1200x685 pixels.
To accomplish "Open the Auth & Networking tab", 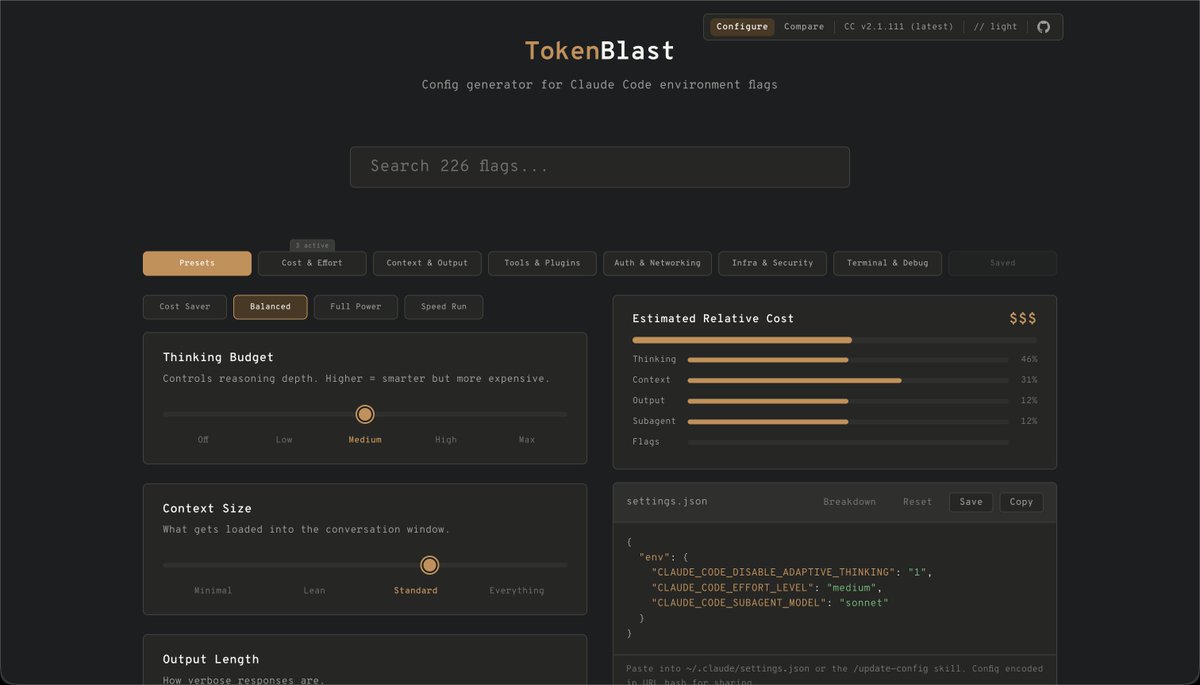I will (657, 263).
